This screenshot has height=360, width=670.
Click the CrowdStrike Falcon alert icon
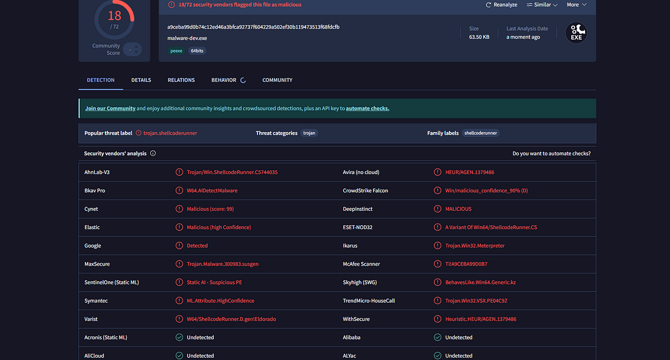[x=437, y=190]
